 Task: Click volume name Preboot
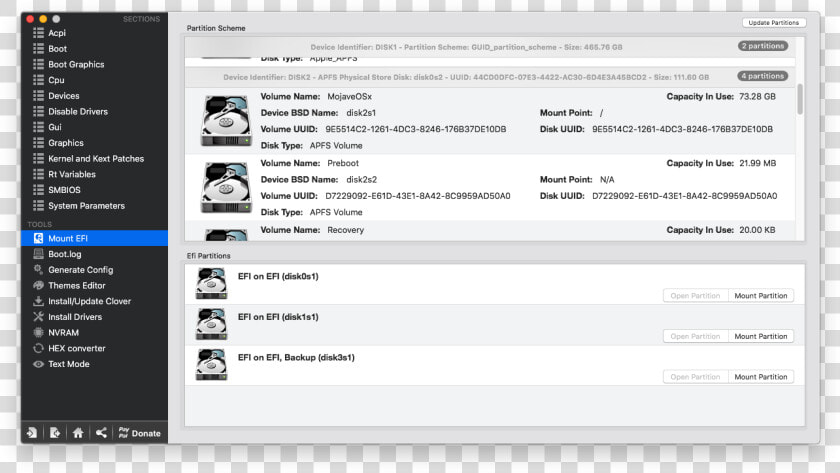coord(343,163)
